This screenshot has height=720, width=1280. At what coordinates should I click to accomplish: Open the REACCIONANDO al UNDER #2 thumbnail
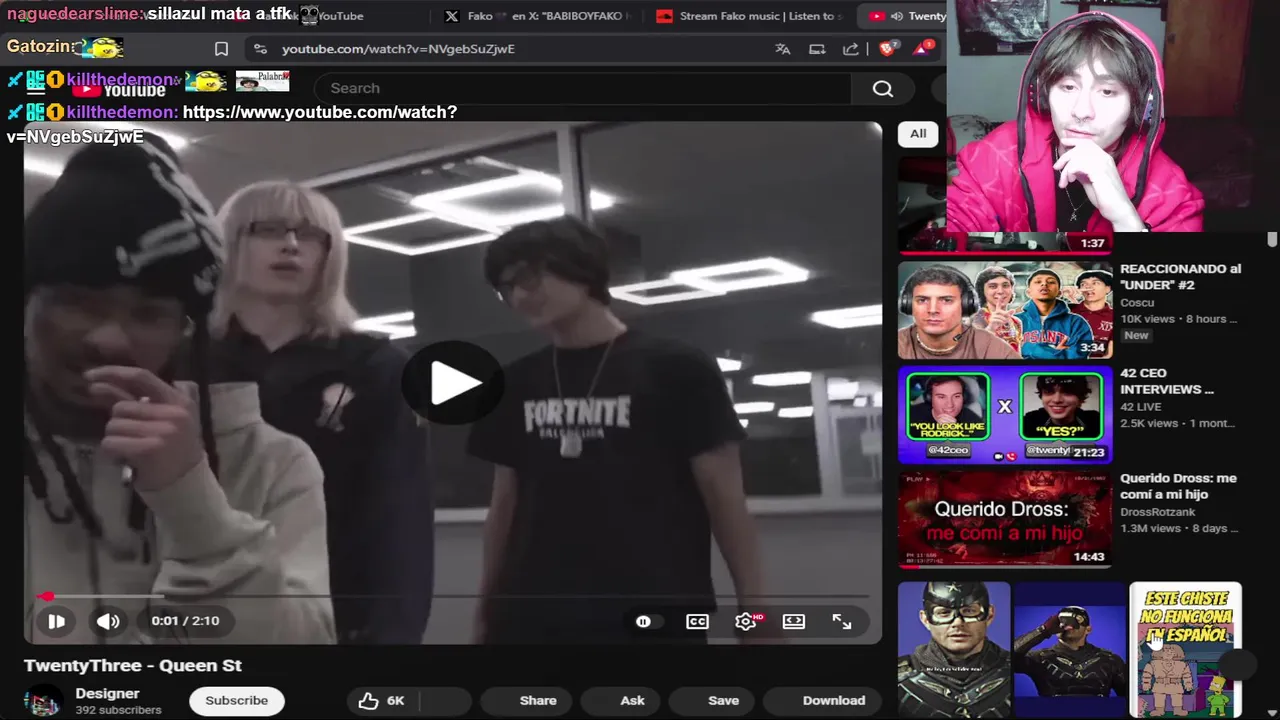coord(1005,310)
